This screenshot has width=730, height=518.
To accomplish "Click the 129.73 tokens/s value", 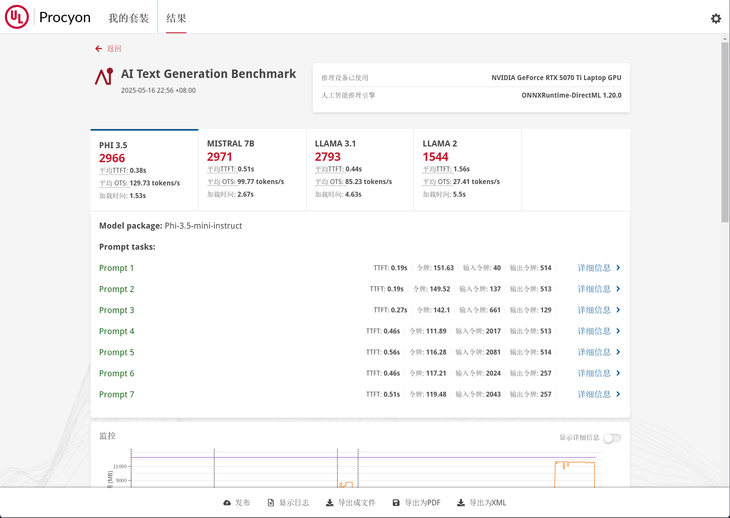I will (x=155, y=183).
